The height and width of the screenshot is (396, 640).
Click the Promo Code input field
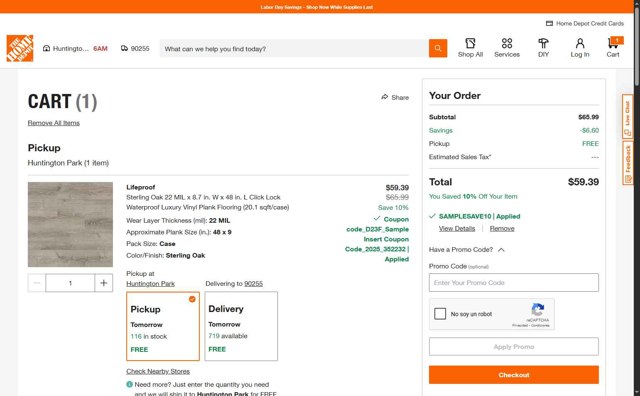tap(513, 283)
